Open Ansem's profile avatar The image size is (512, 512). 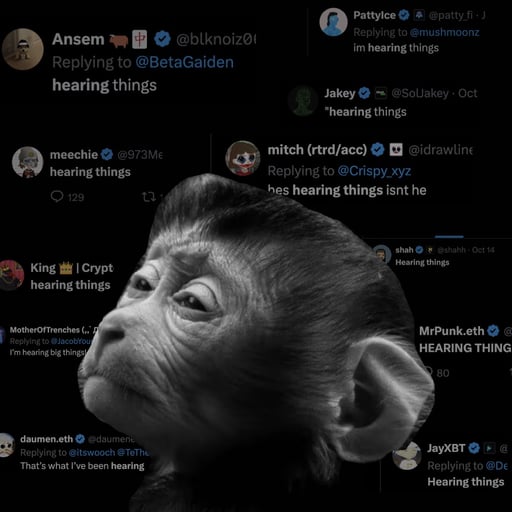click(x=23, y=49)
